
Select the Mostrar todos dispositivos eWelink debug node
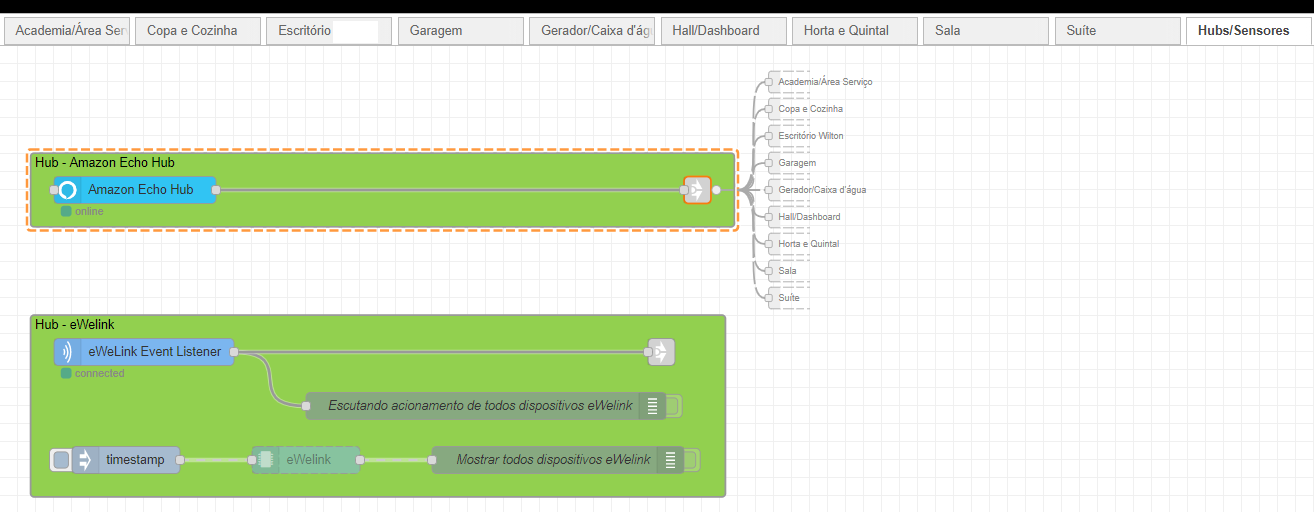click(x=558, y=460)
